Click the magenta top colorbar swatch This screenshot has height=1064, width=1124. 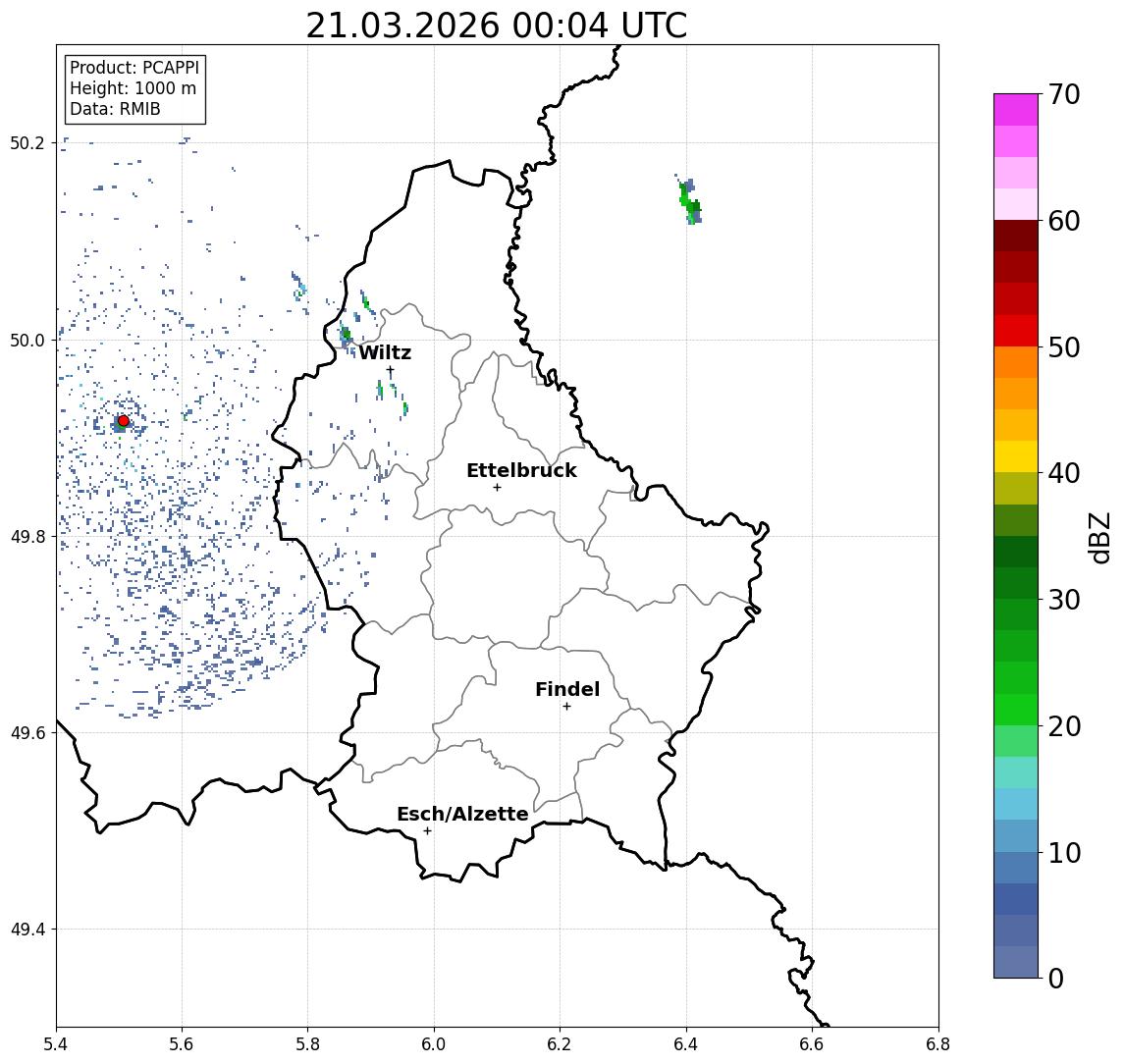[x=1016, y=110]
